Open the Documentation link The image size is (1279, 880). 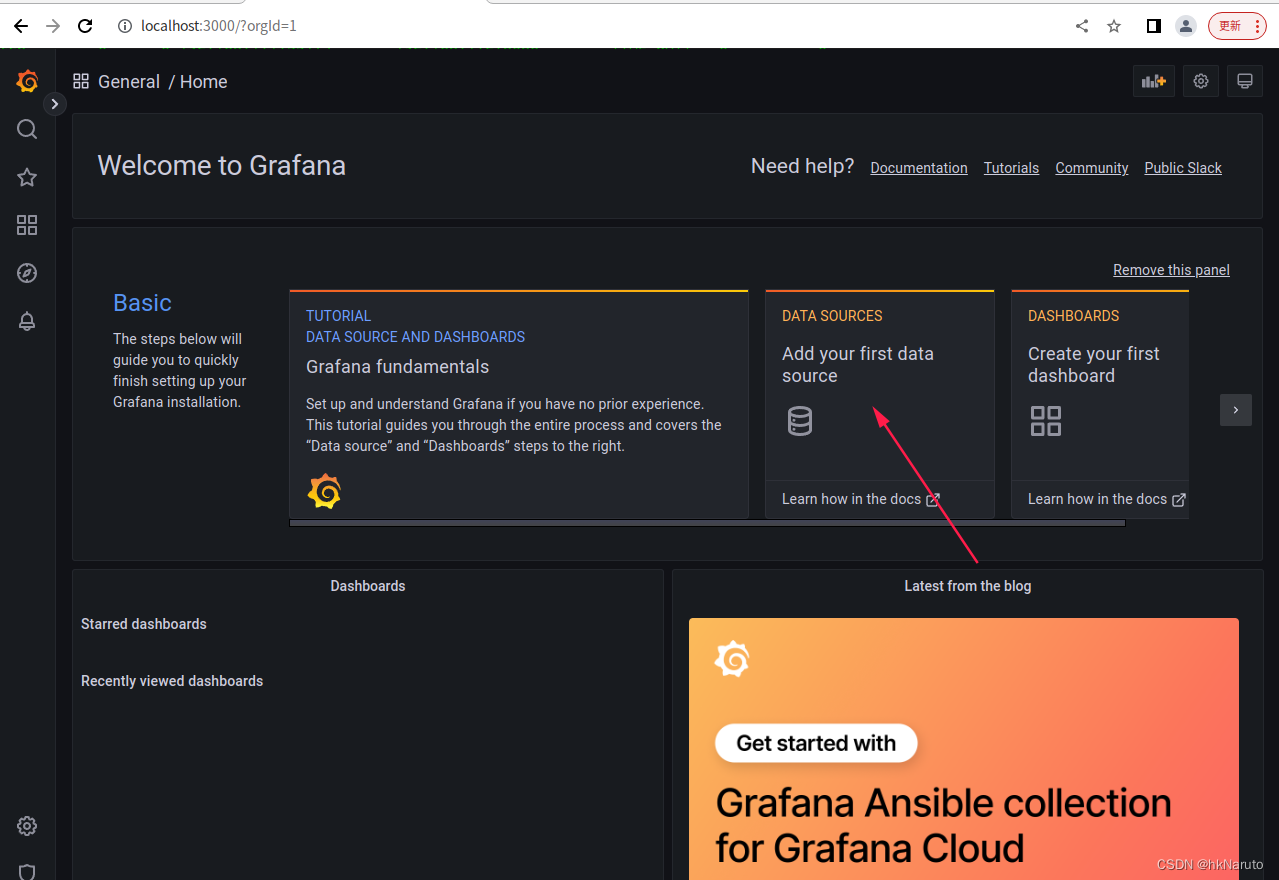[x=918, y=167]
